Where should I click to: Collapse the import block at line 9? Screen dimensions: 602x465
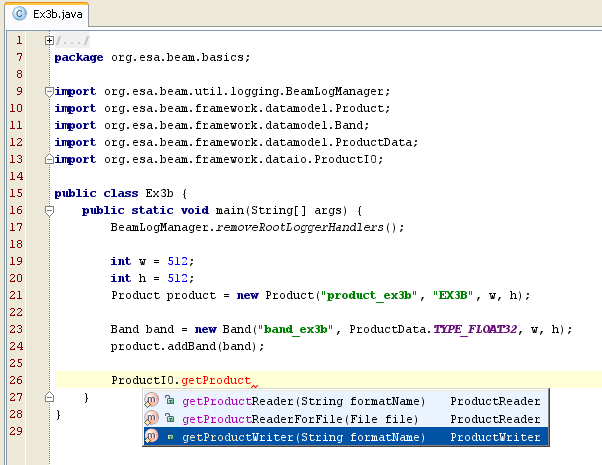click(x=49, y=91)
